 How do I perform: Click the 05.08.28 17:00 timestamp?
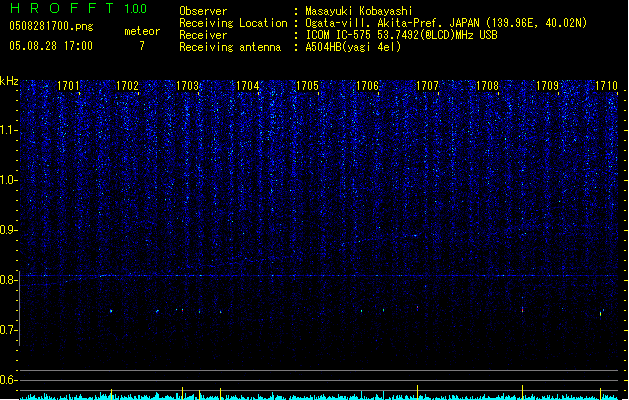point(50,46)
